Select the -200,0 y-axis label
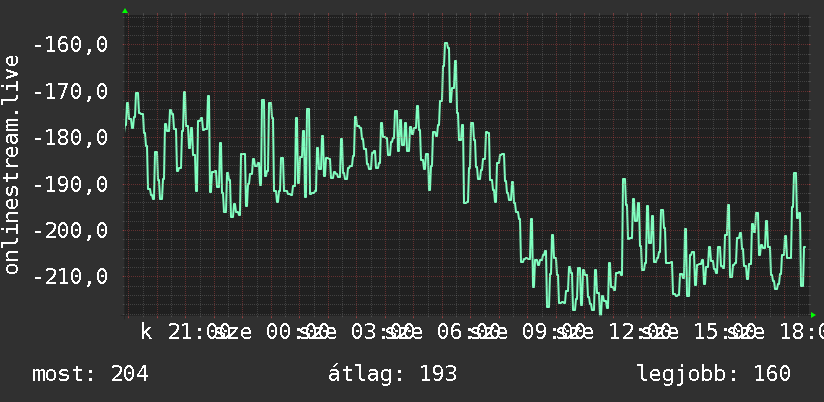This screenshot has width=824, height=402. [70, 230]
